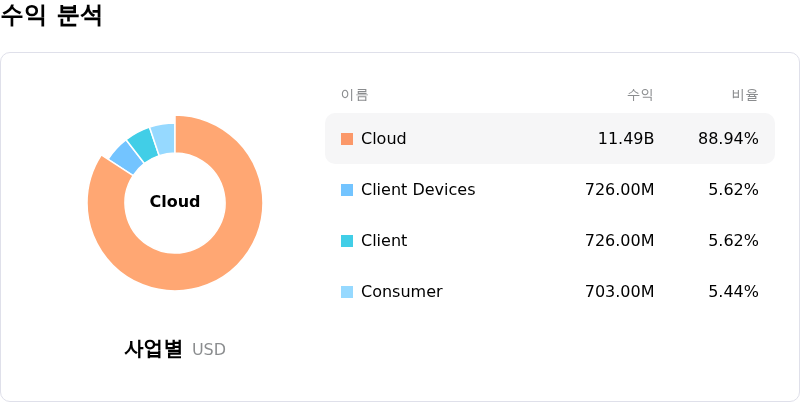The height and width of the screenshot is (402, 800).
Task: Click the 703.00M revenue value
Action: 619,292
